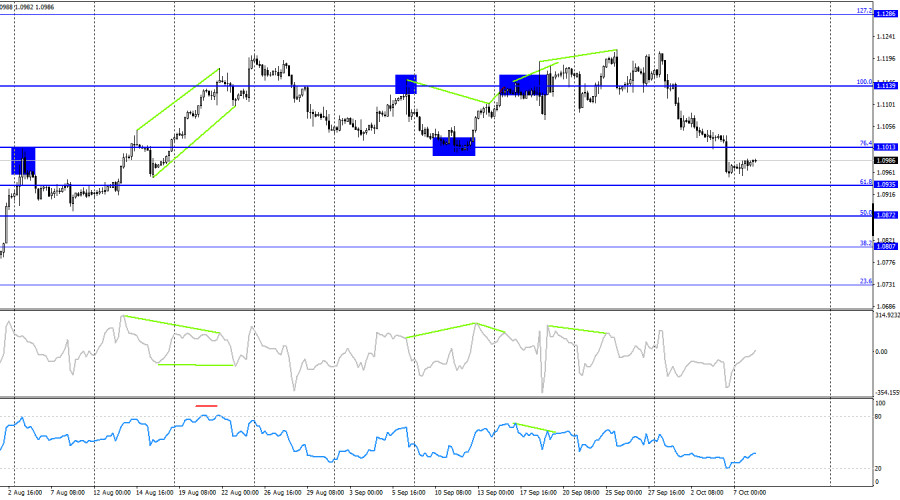Click the 1.0961 axis price value
900x500 pixels.
pos(886,172)
